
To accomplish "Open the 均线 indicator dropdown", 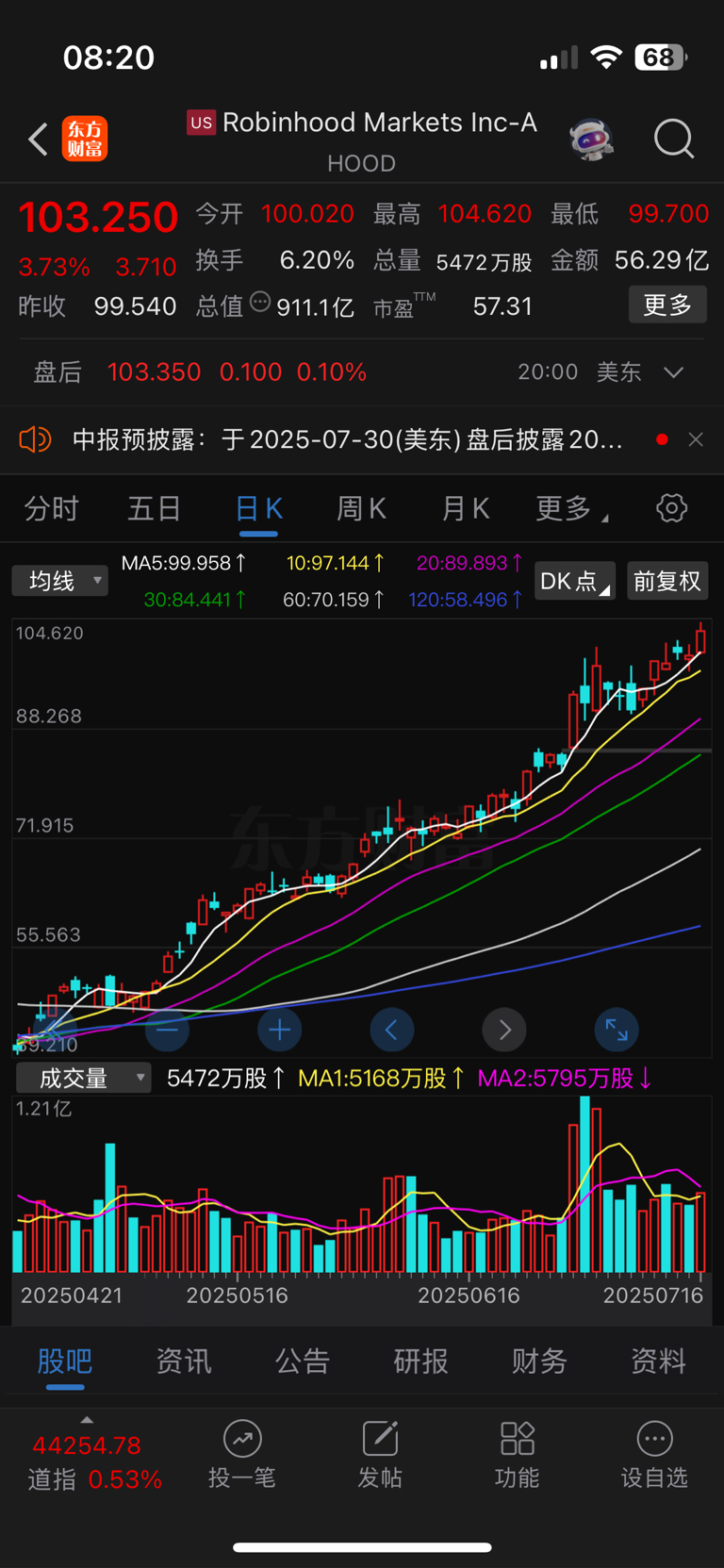I will point(59,581).
